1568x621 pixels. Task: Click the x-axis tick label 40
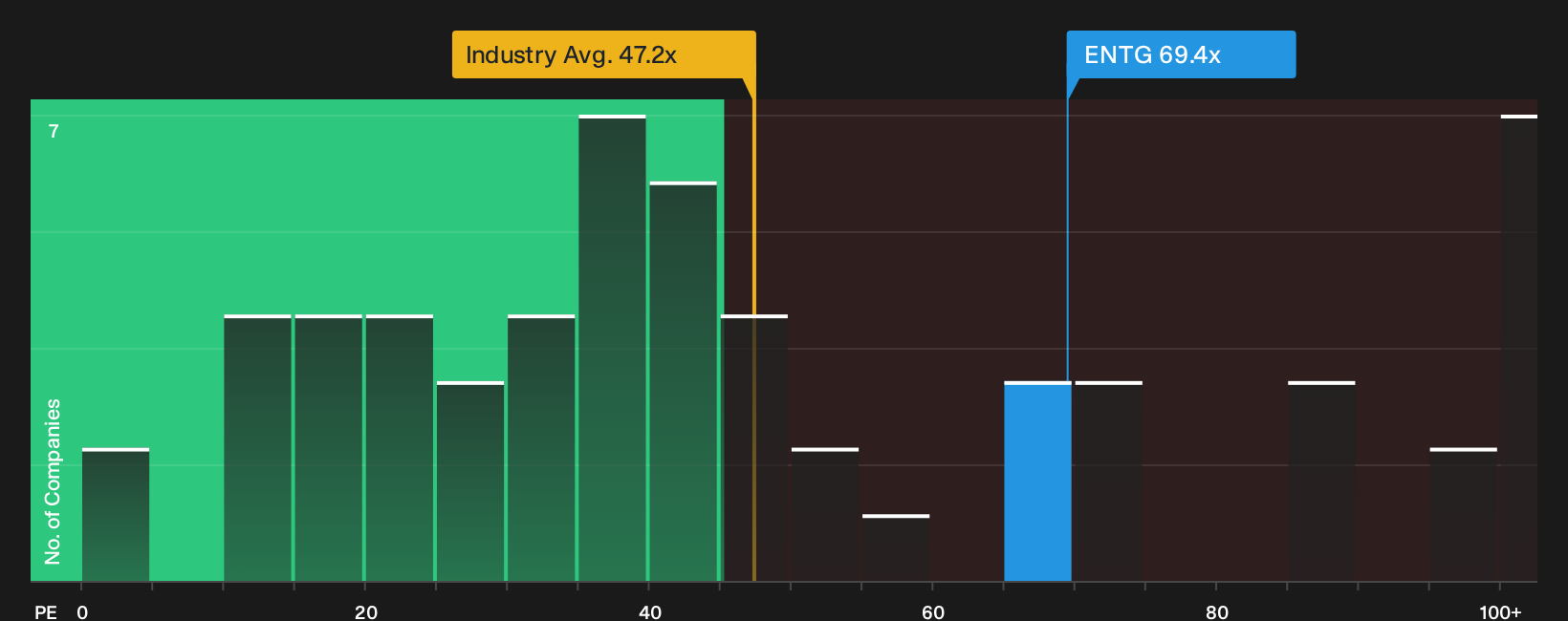point(650,612)
